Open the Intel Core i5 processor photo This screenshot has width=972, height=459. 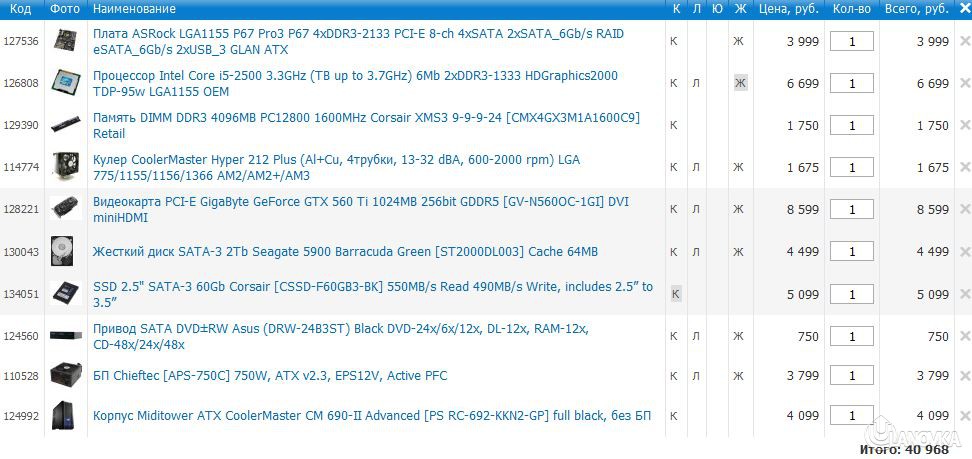click(x=66, y=83)
